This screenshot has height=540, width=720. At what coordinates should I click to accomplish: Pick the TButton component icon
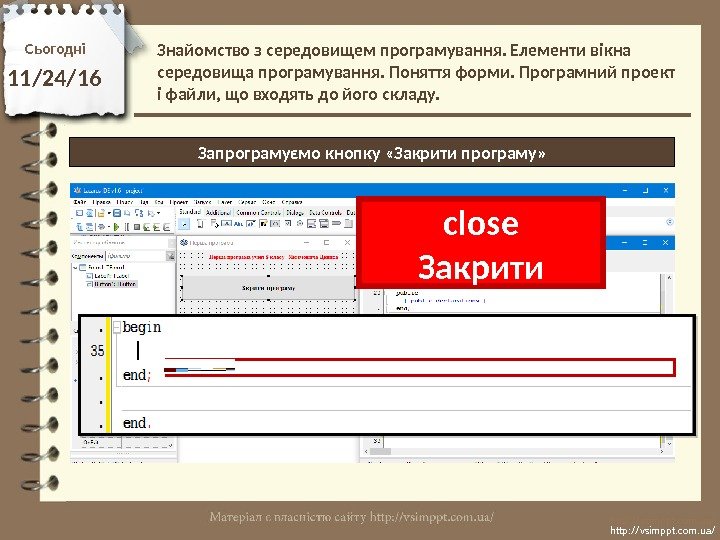tap(226, 224)
